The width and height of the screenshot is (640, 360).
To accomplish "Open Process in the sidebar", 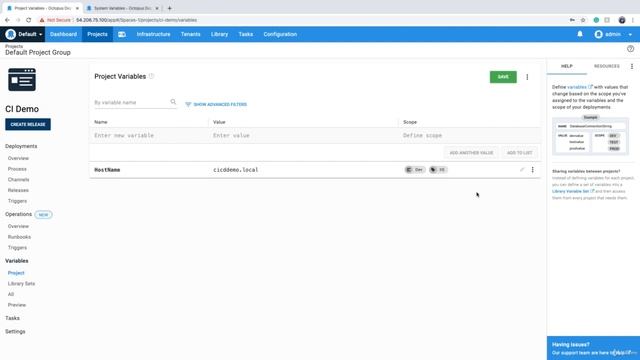I will [x=17, y=169].
